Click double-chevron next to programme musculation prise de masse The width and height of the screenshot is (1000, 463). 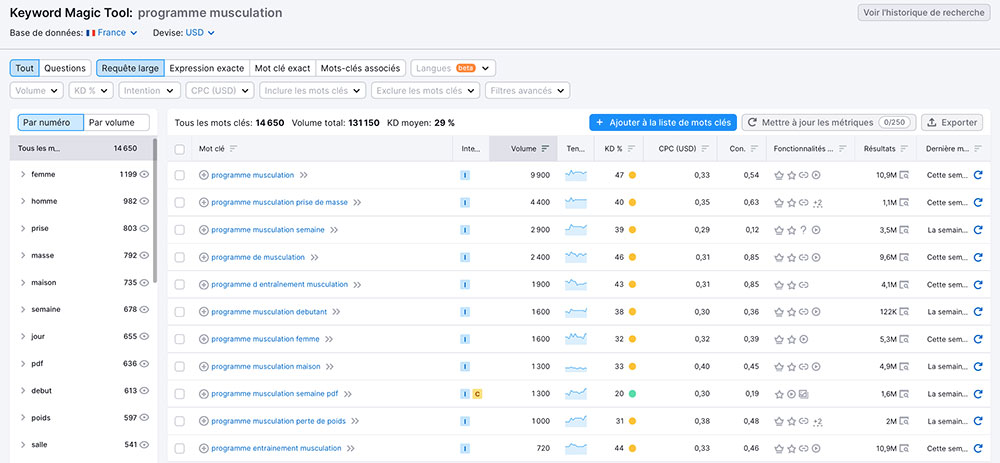click(357, 203)
